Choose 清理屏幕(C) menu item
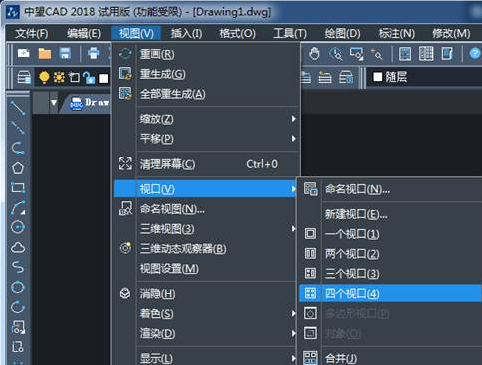 206,164
